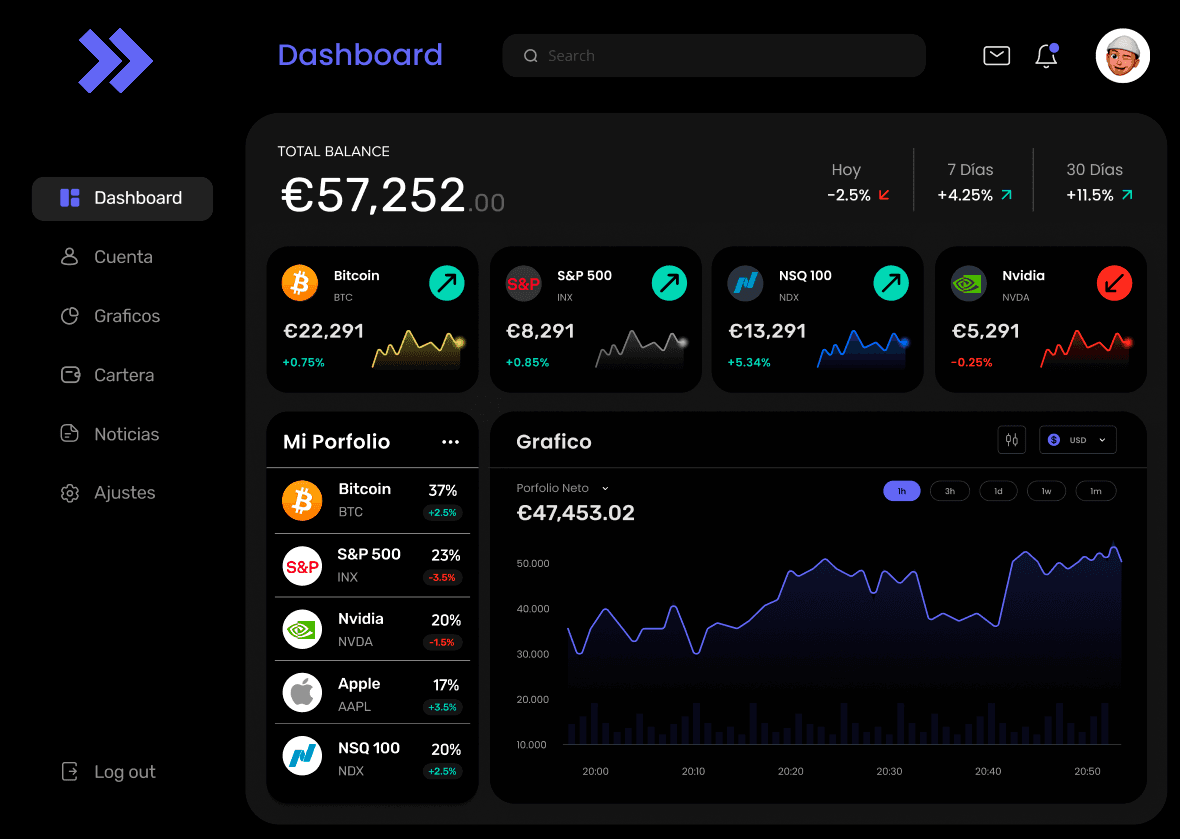Image resolution: width=1180 pixels, height=839 pixels.
Task: Open the USD currency dropdown
Action: [x=1077, y=440]
